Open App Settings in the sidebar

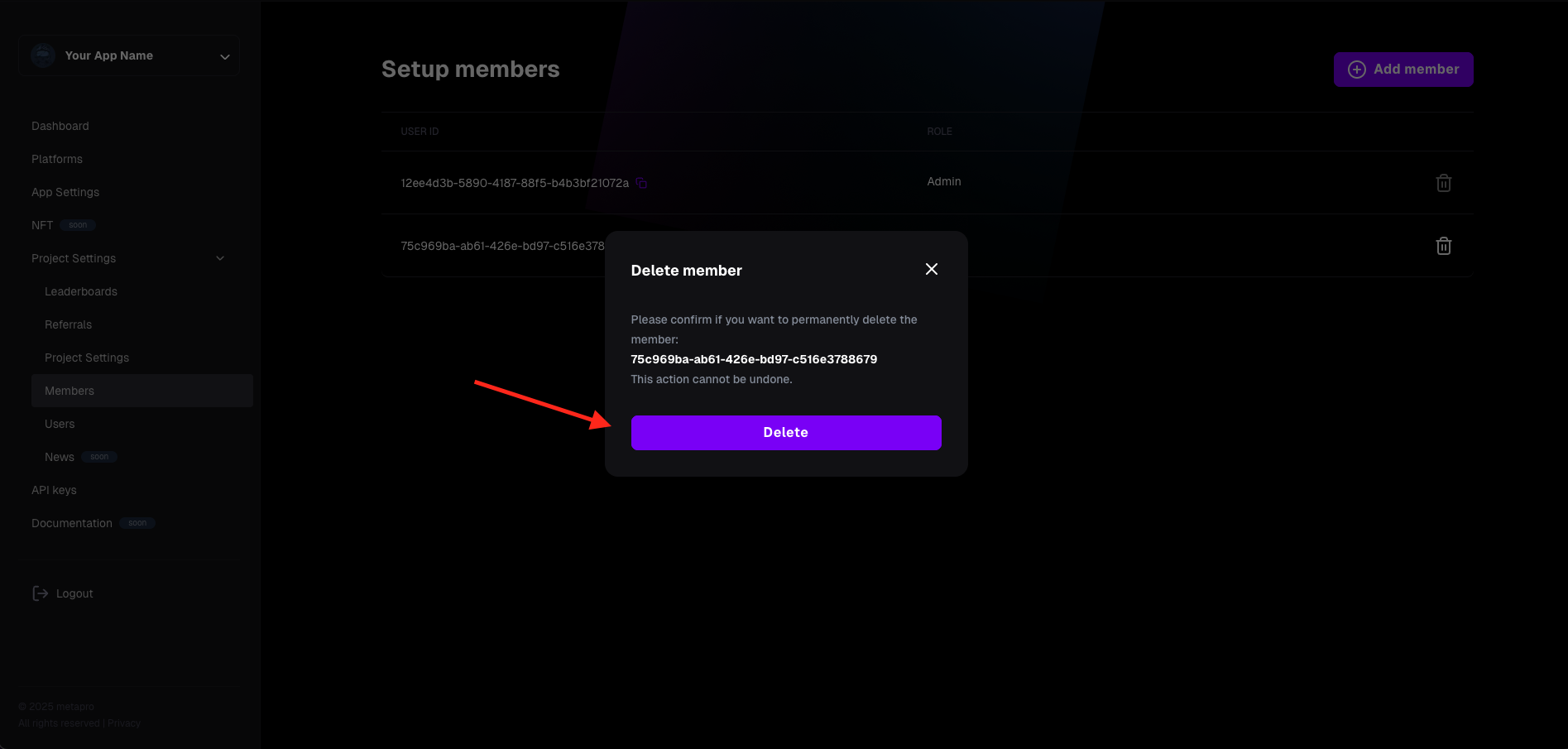tap(65, 192)
